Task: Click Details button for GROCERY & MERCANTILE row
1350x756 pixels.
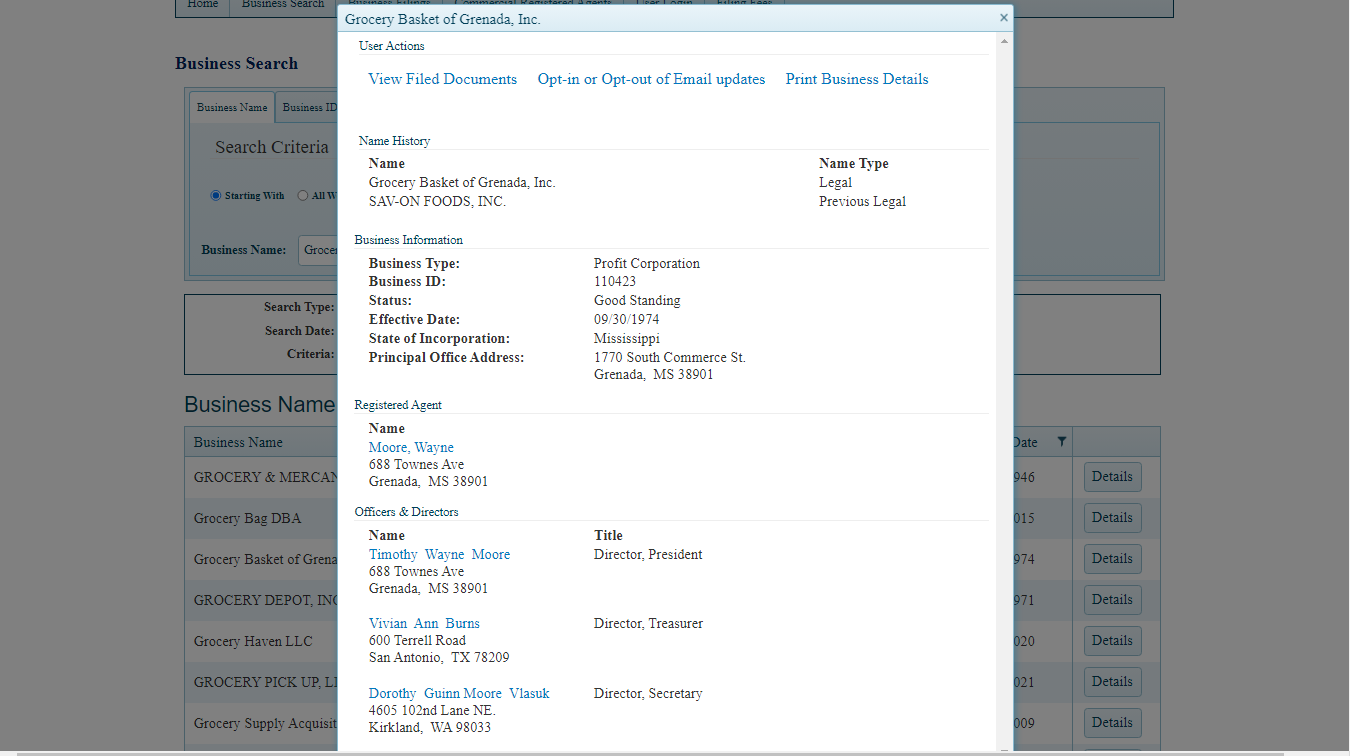Action: click(x=1112, y=477)
